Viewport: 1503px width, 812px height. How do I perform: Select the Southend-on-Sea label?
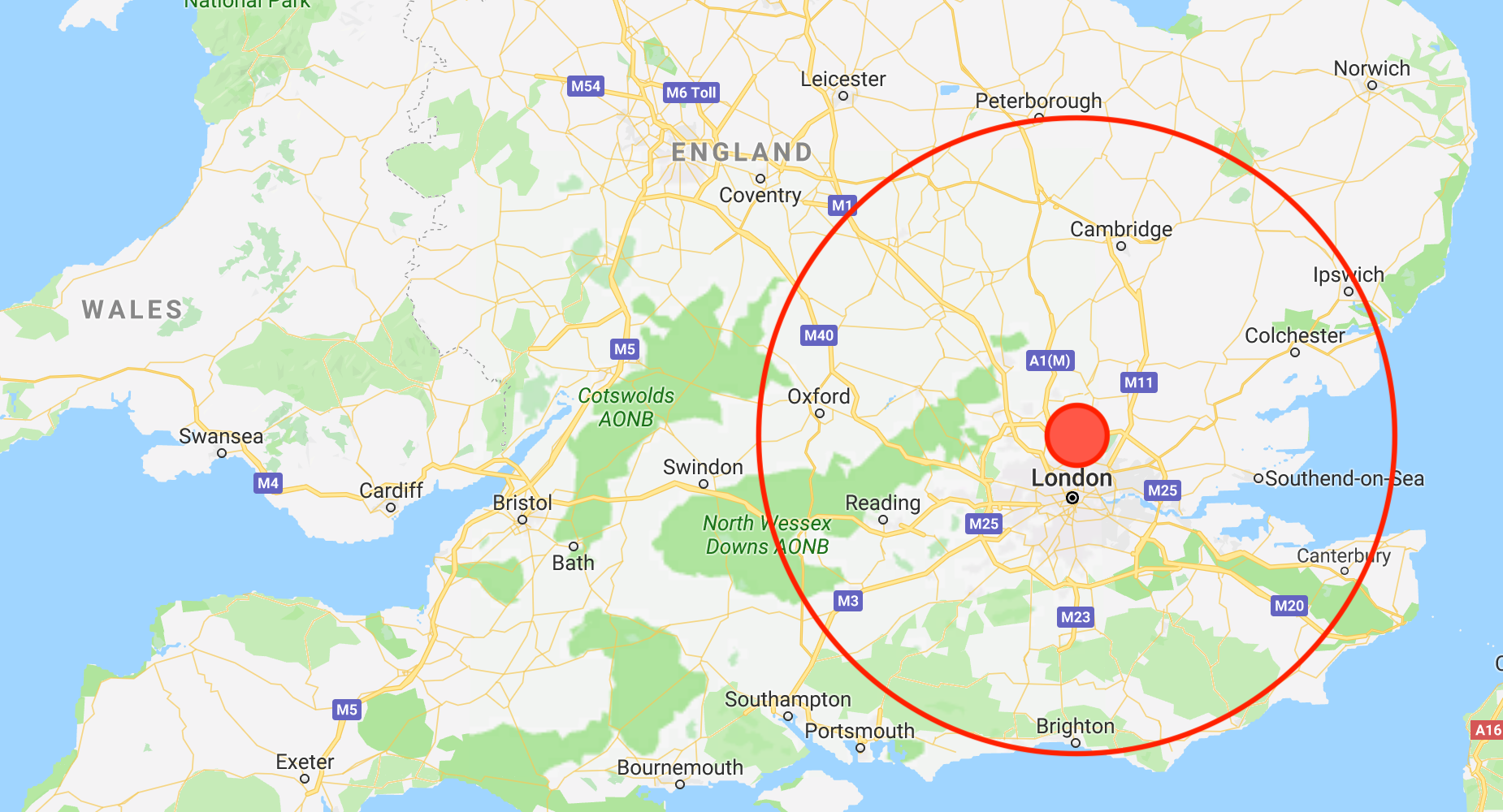coord(1345,478)
